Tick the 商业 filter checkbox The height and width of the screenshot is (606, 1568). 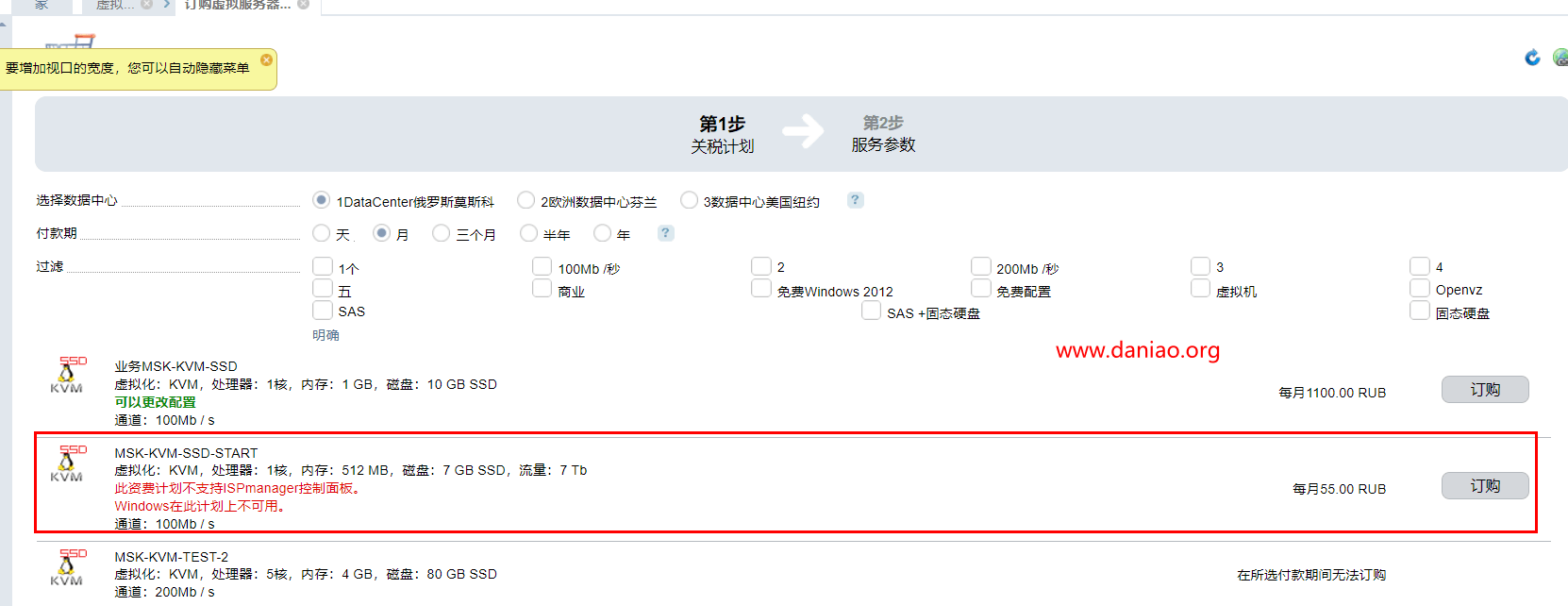point(542,288)
